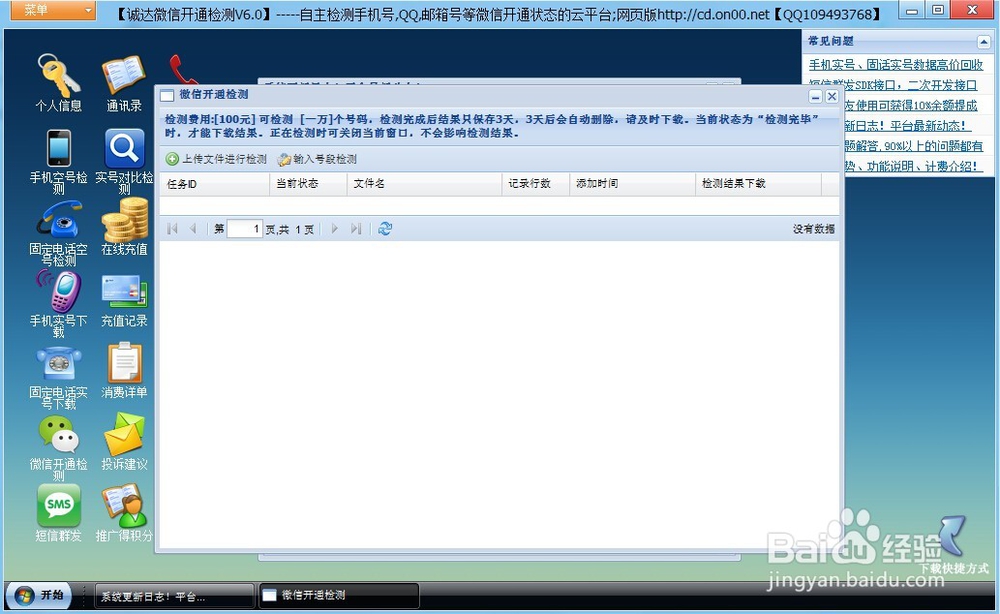Go to previous page of results
This screenshot has height=614, width=1000.
tap(193, 228)
